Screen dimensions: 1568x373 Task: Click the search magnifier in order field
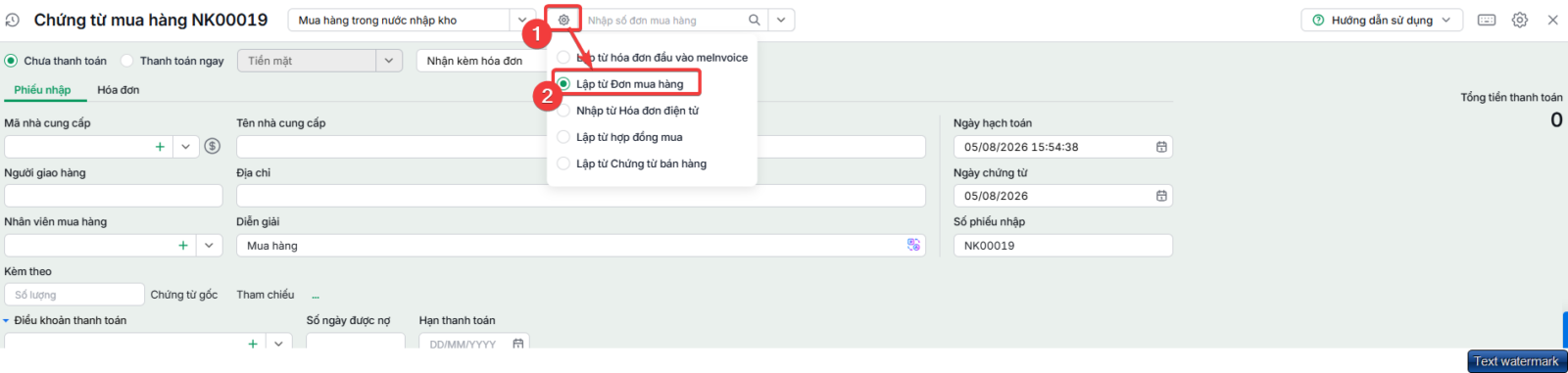pyautogui.click(x=754, y=20)
